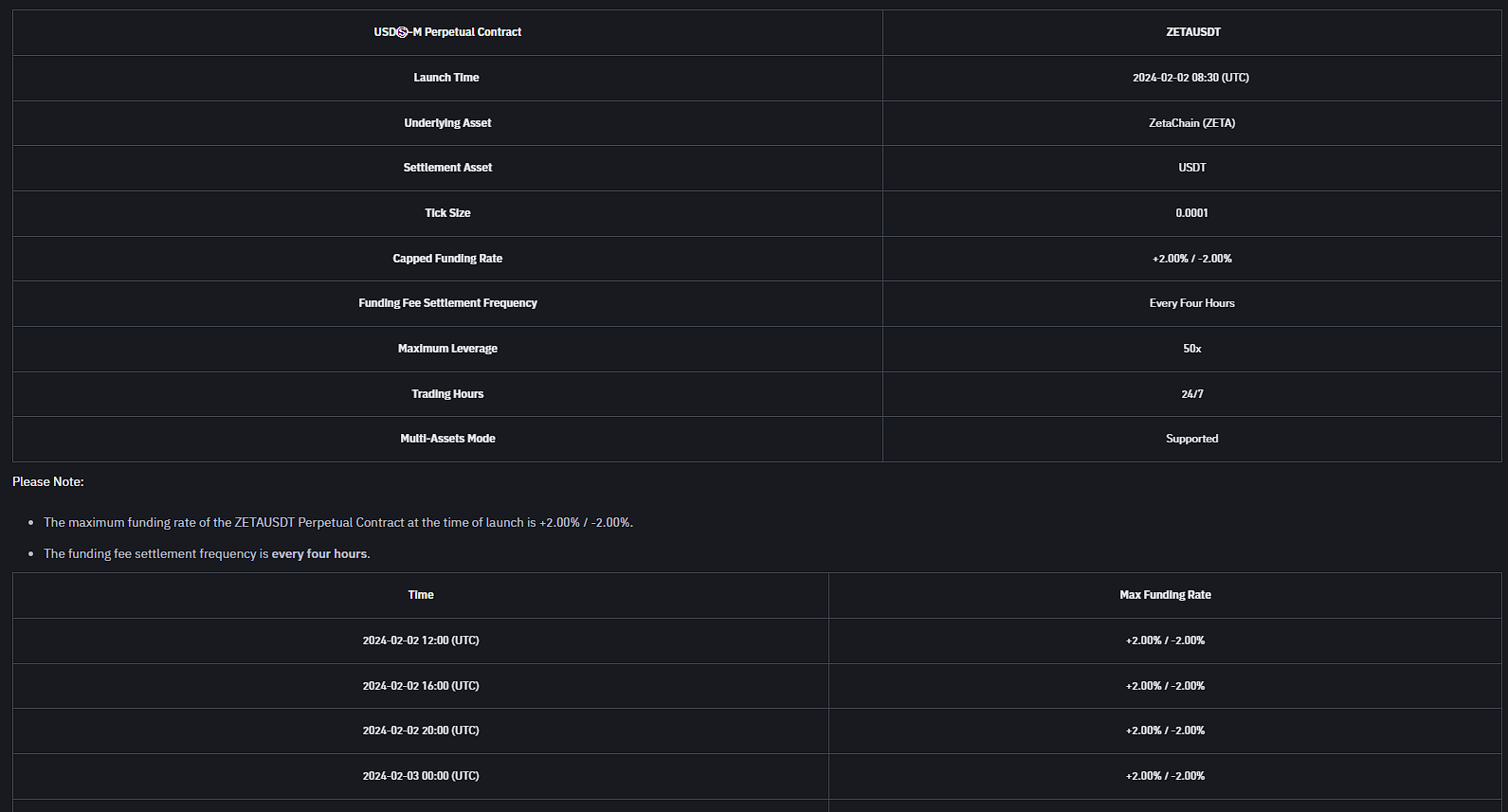Click the launch time value 2024-02-02 08:30 (UTC)
This screenshot has width=1508, height=812.
pyautogui.click(x=1190, y=78)
